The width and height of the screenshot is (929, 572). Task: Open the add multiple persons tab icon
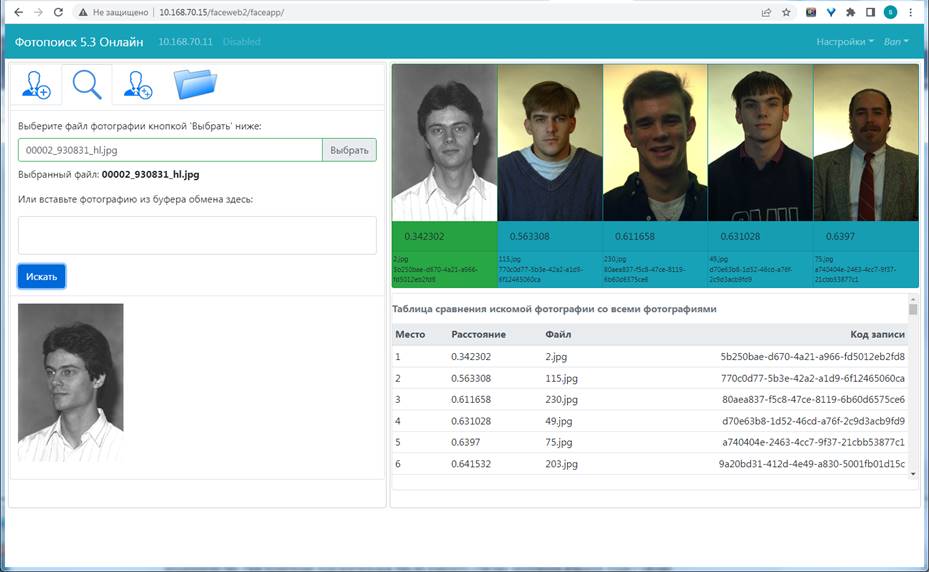coord(137,86)
